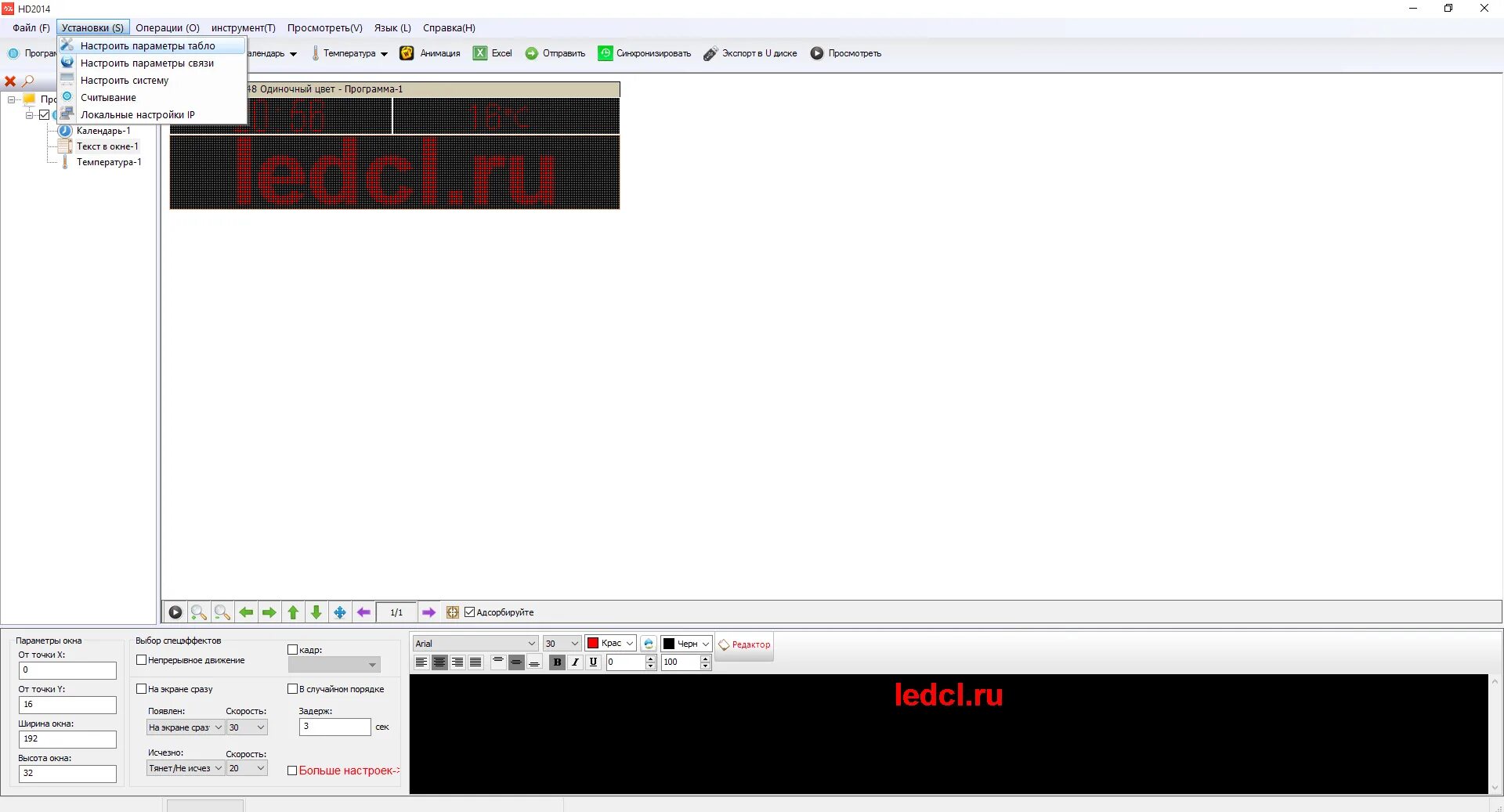Align text center horizontally
The height and width of the screenshot is (812, 1504).
439,662
